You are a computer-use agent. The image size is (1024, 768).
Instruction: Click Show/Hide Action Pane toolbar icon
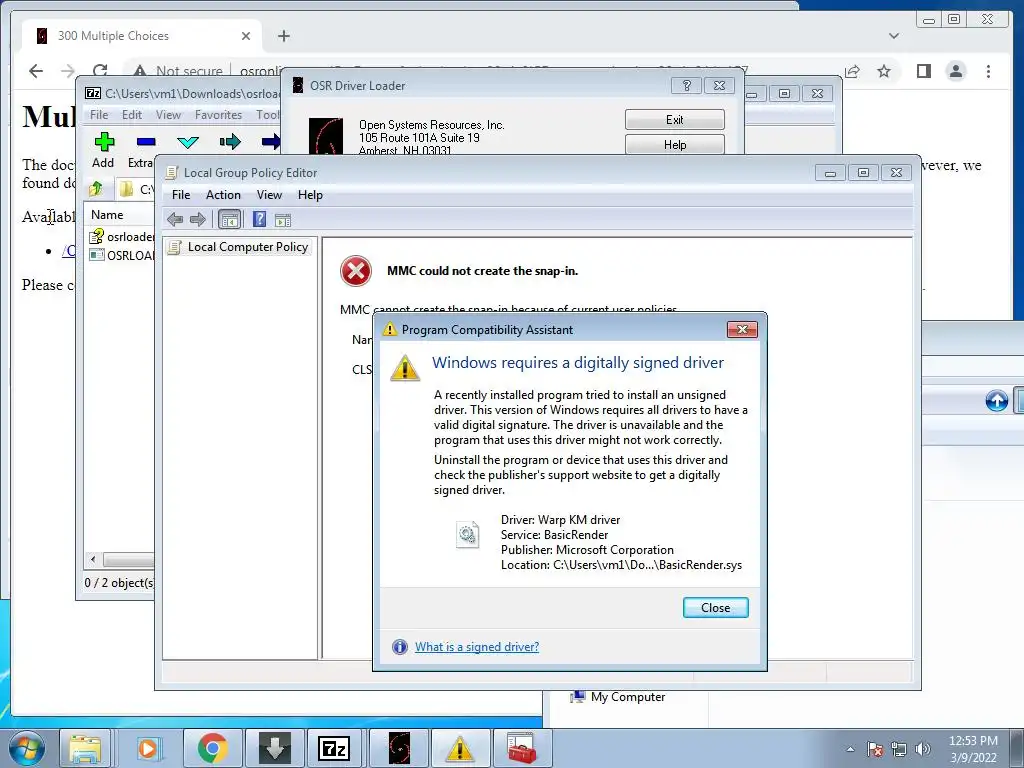coord(283,220)
